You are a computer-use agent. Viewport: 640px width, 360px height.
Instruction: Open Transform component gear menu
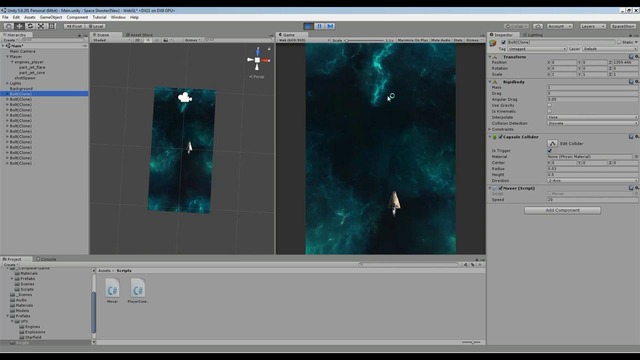click(x=637, y=57)
